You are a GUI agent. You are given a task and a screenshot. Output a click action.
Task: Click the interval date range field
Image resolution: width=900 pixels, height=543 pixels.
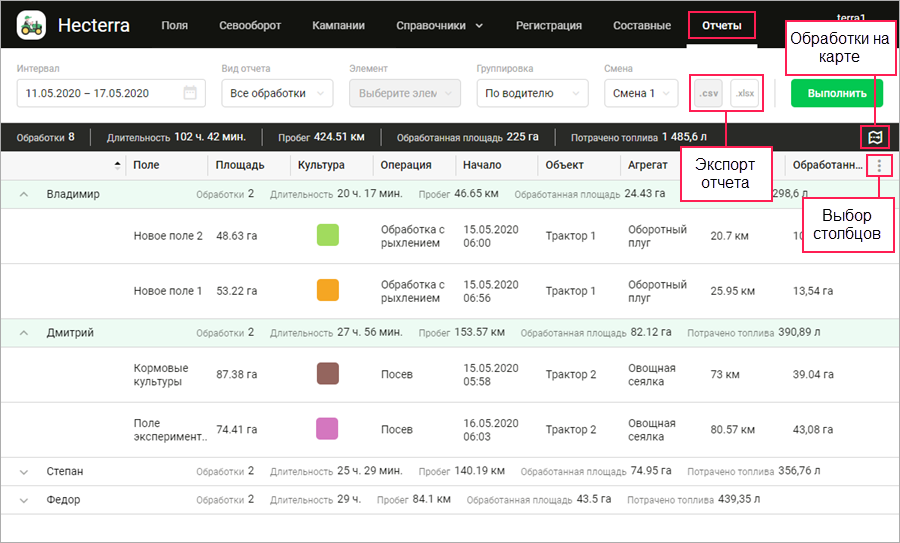[x=100, y=93]
